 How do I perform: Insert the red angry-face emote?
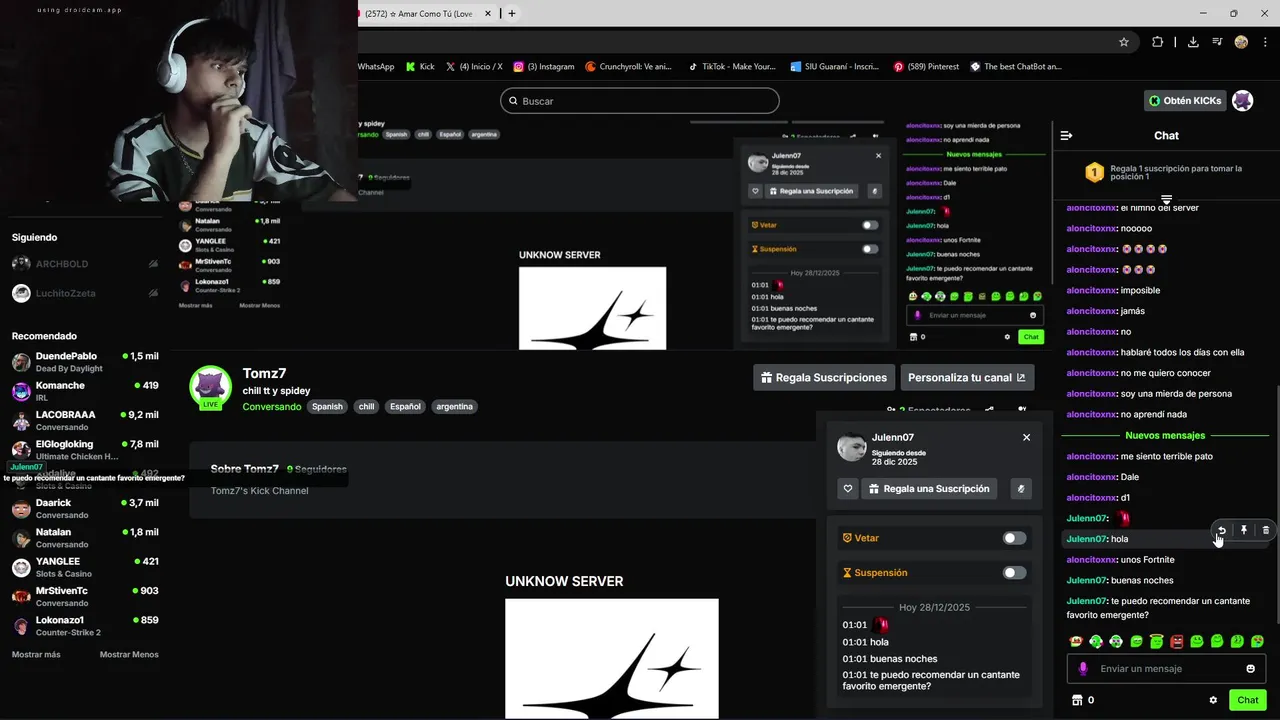(x=1177, y=641)
